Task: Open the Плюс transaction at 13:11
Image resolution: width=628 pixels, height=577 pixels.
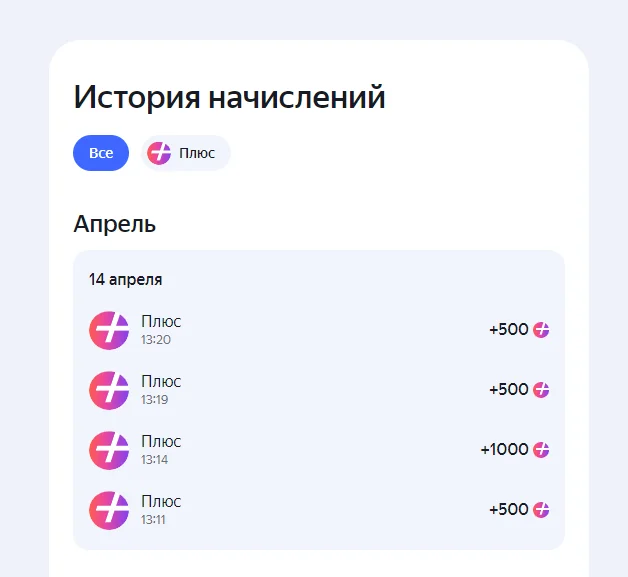Action: point(319,511)
